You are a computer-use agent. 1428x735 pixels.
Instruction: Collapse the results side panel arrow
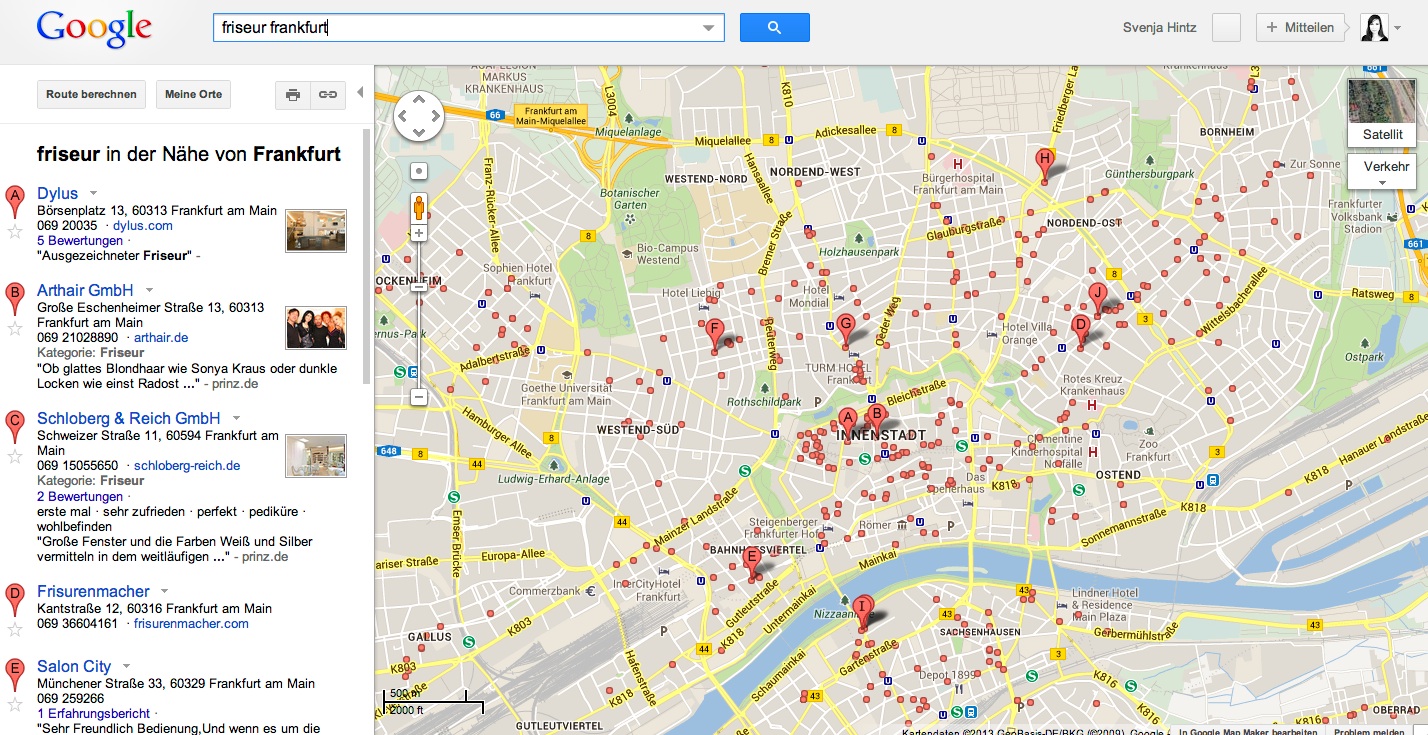pyautogui.click(x=360, y=94)
